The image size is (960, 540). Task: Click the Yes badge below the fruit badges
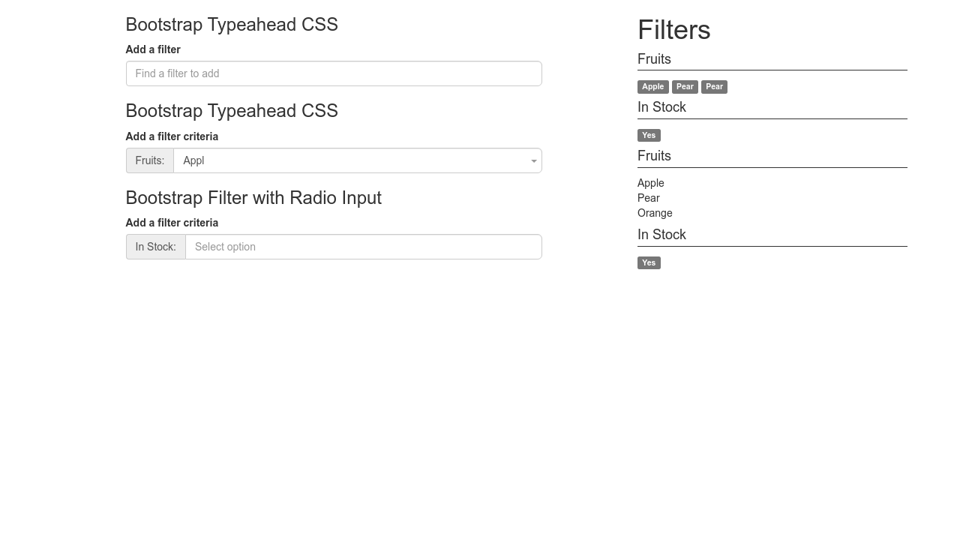point(649,135)
